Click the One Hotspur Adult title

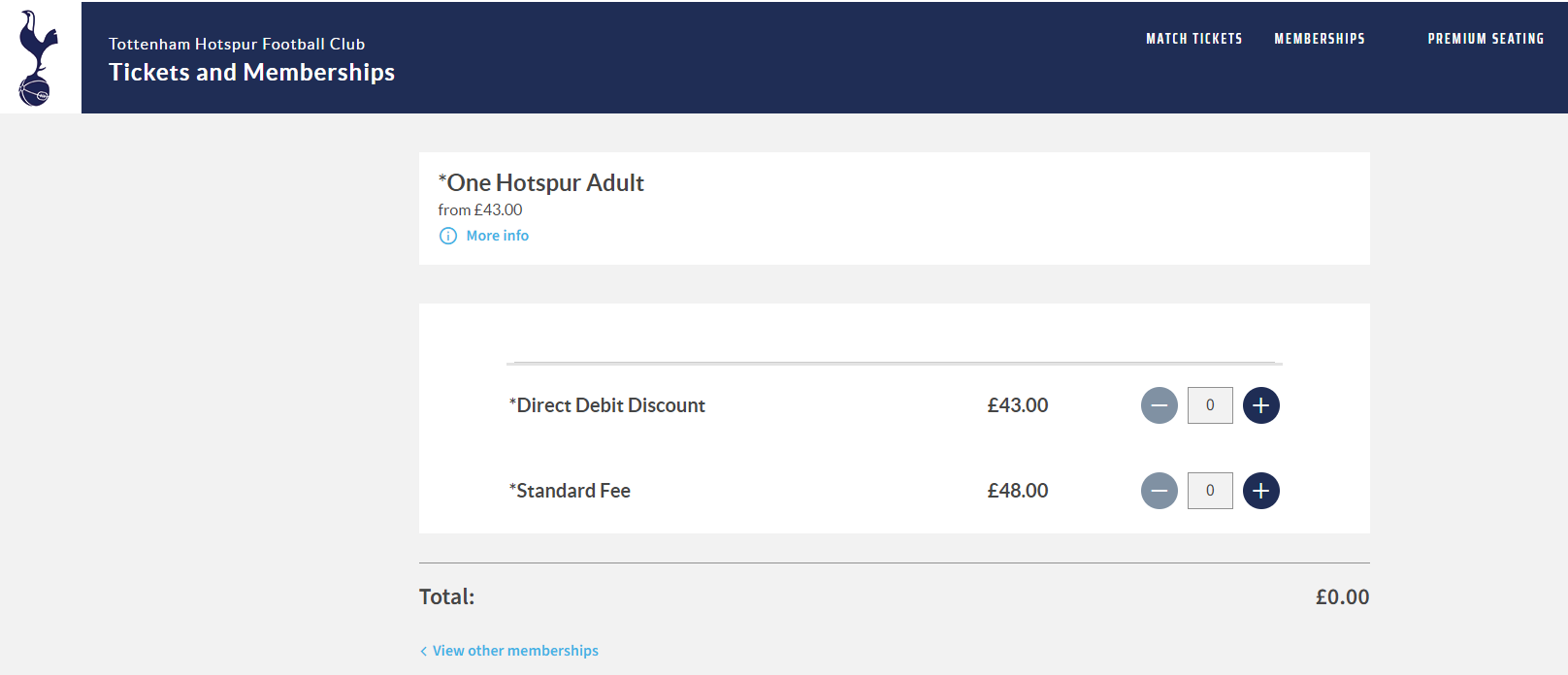540,182
